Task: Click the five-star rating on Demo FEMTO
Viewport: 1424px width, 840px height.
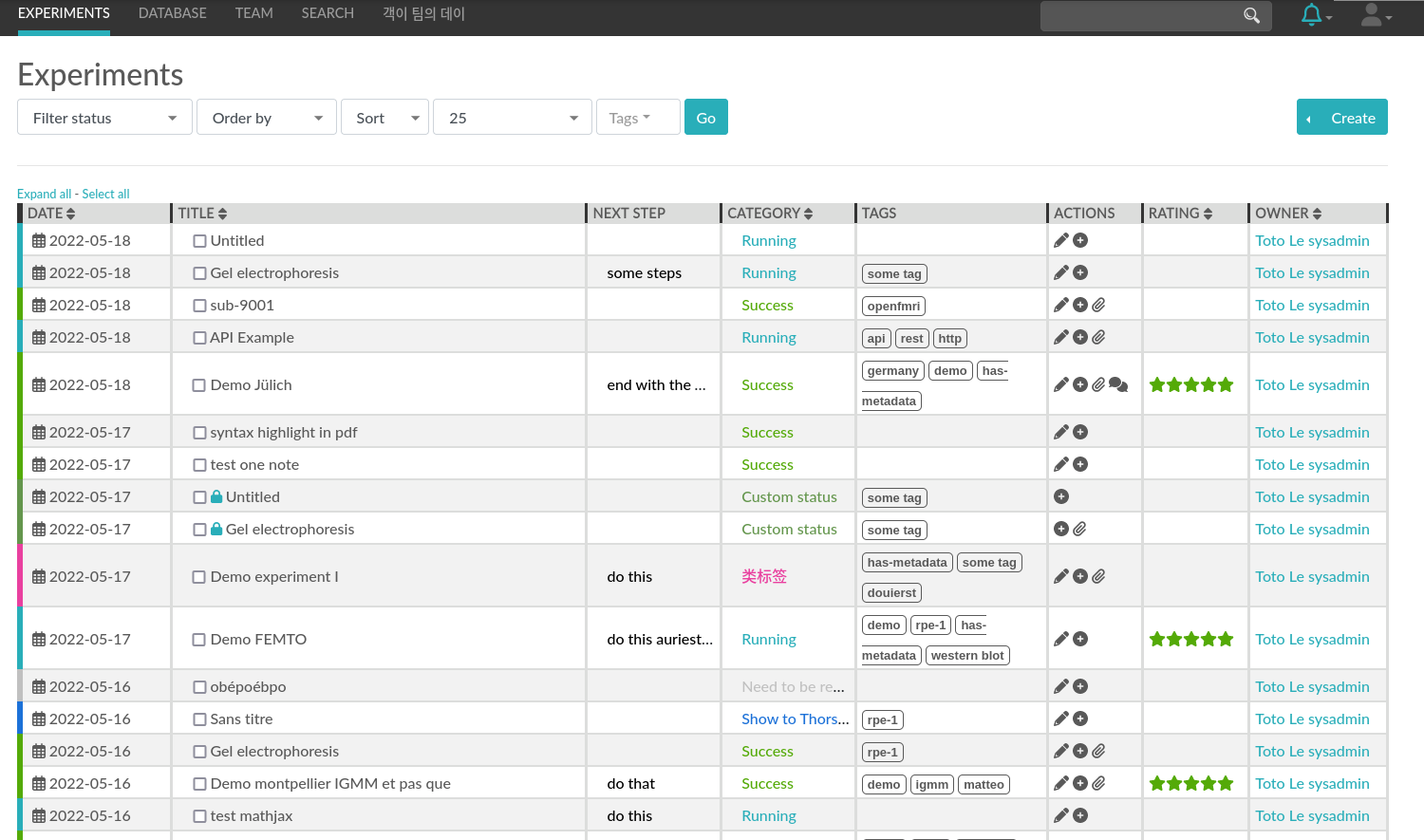Action: click(x=1191, y=638)
